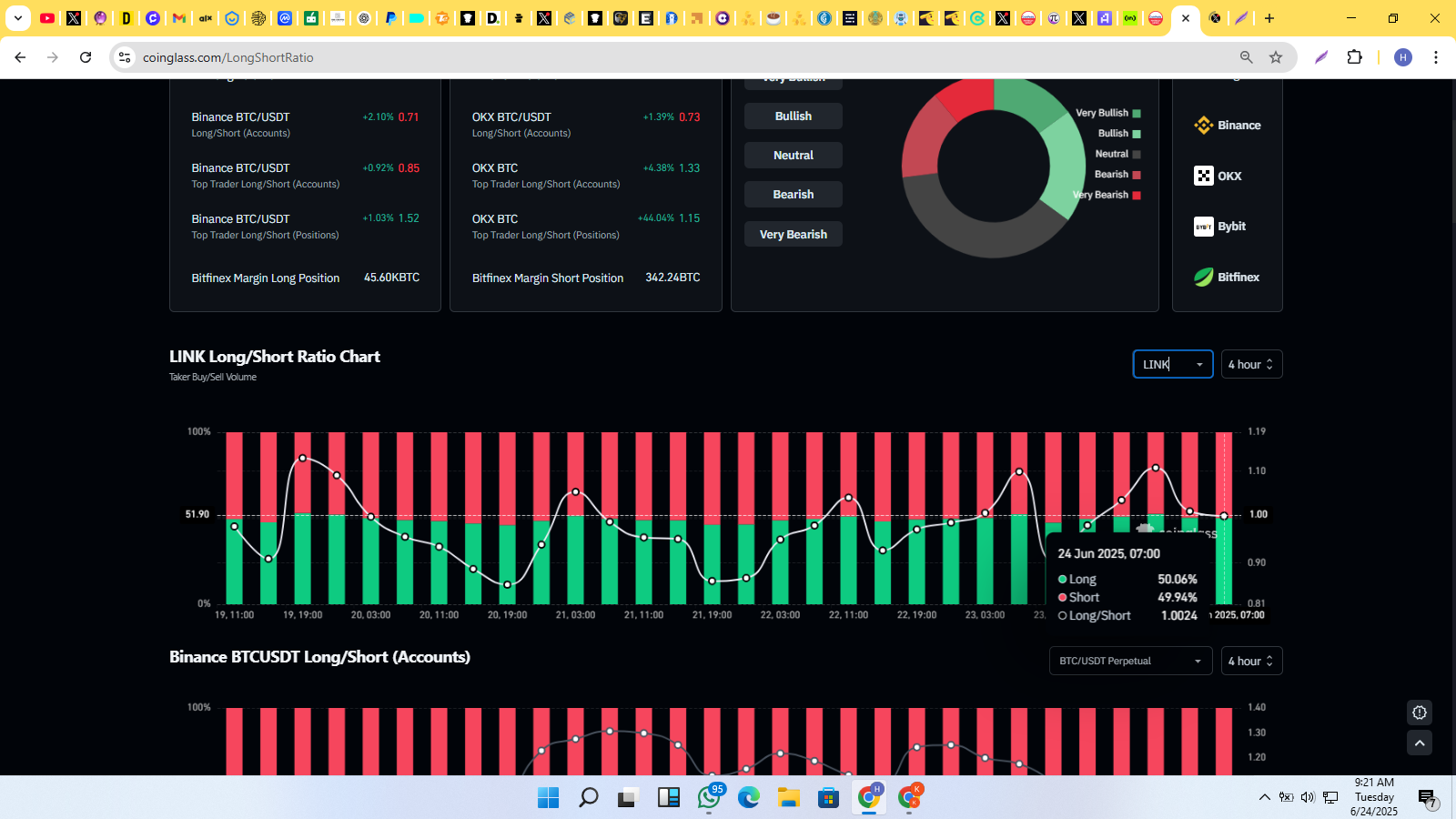The width and height of the screenshot is (1456, 819).
Task: Open the LINK symbol combo box
Action: click(1173, 364)
